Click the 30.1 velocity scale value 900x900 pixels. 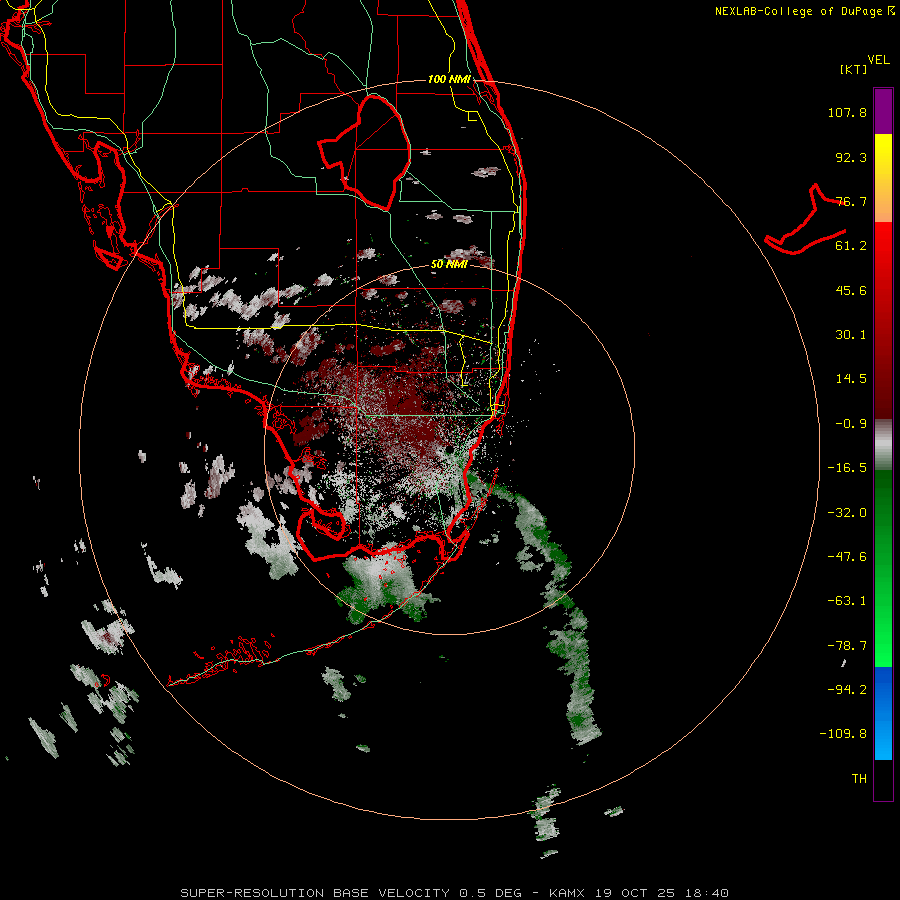851,335
